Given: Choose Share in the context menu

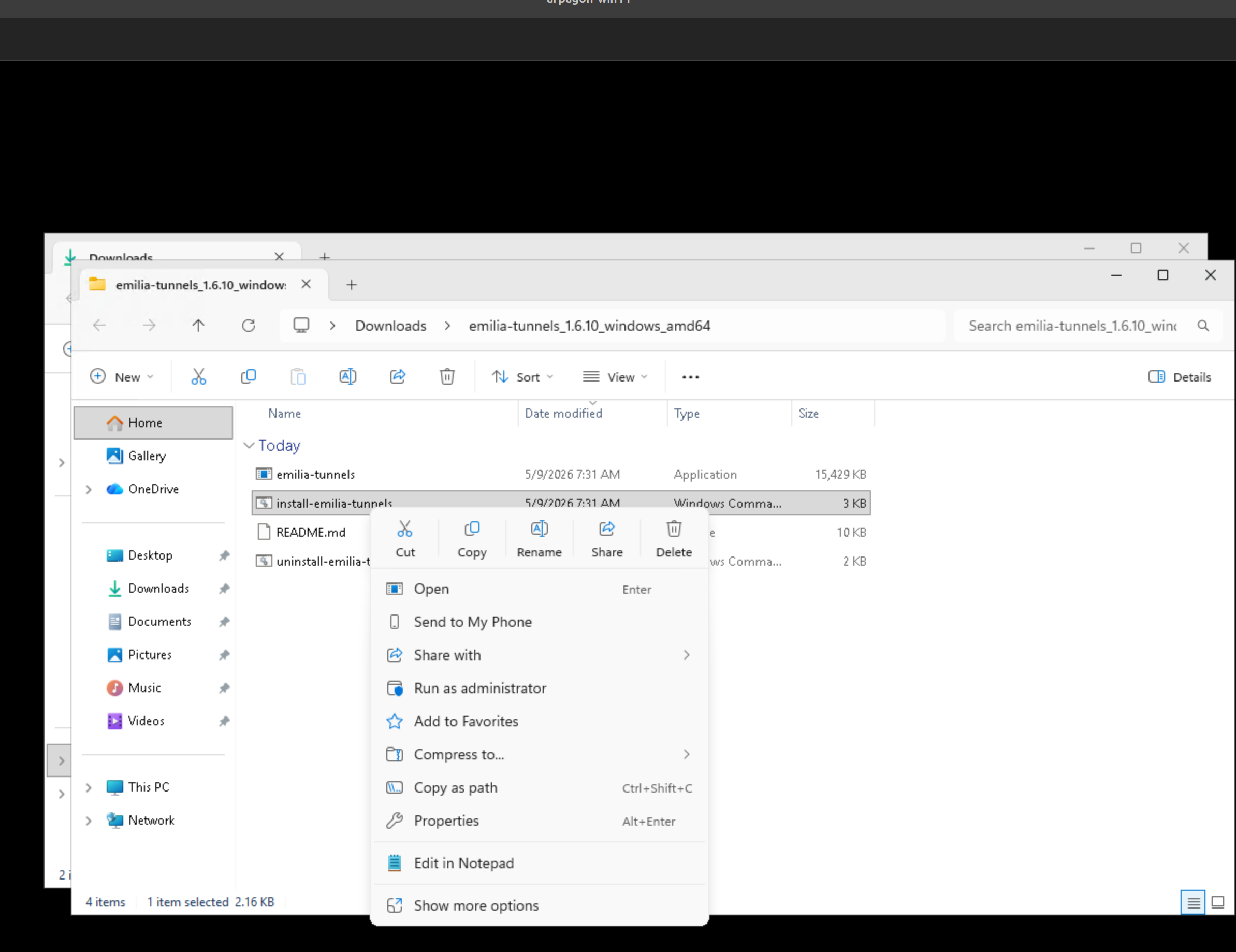Looking at the screenshot, I should [x=607, y=539].
